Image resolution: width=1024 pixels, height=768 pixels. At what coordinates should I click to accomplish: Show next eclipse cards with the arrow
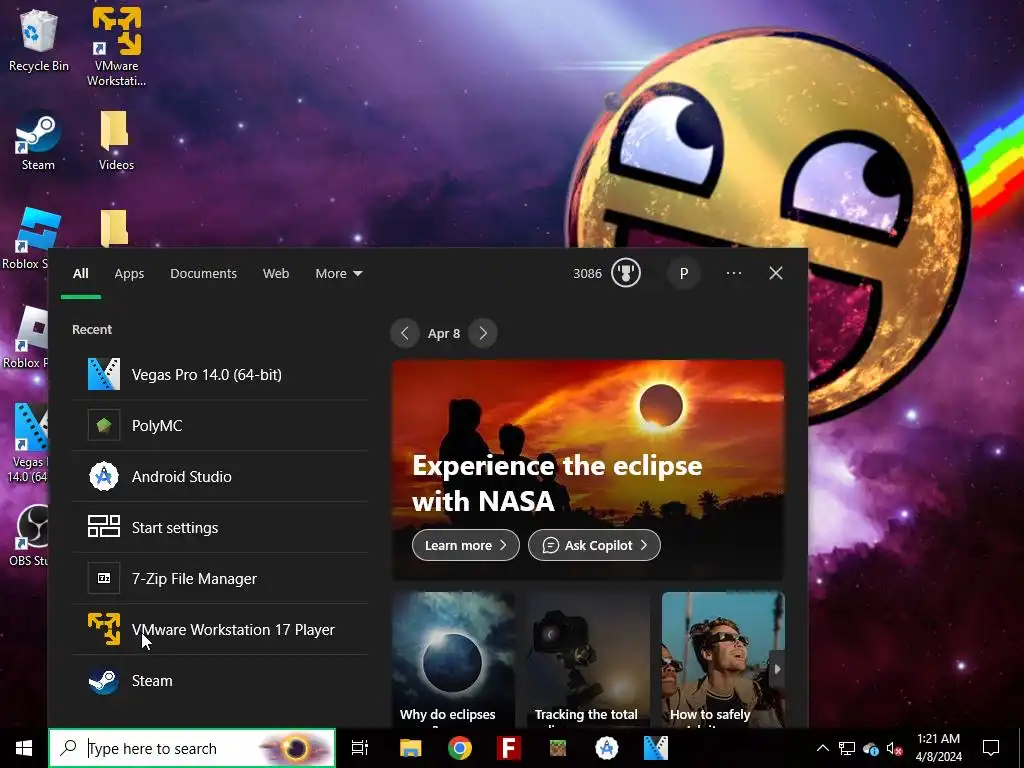[x=776, y=669]
